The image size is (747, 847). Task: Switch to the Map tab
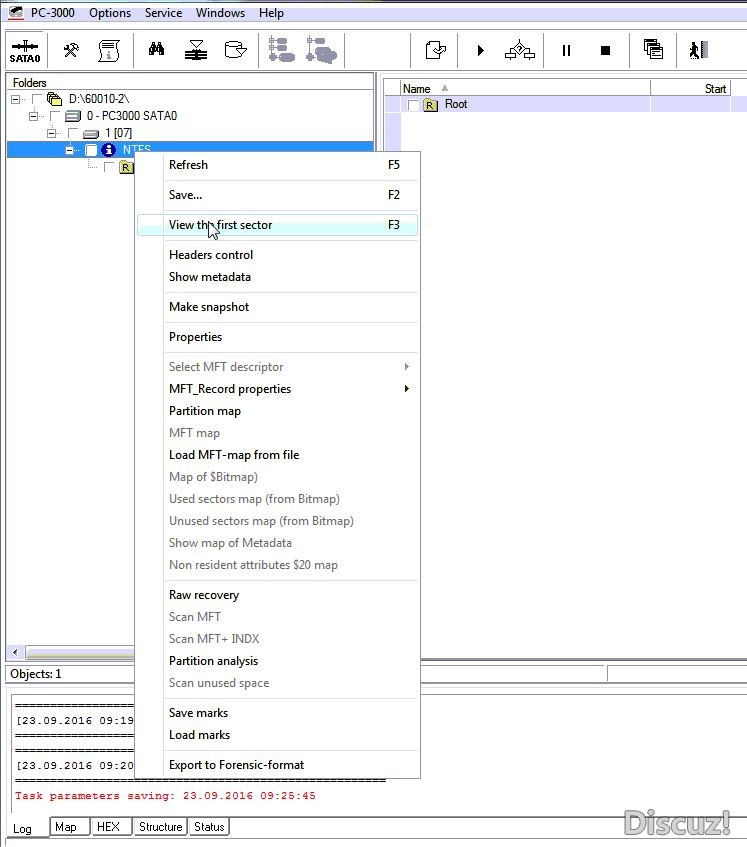tap(69, 827)
